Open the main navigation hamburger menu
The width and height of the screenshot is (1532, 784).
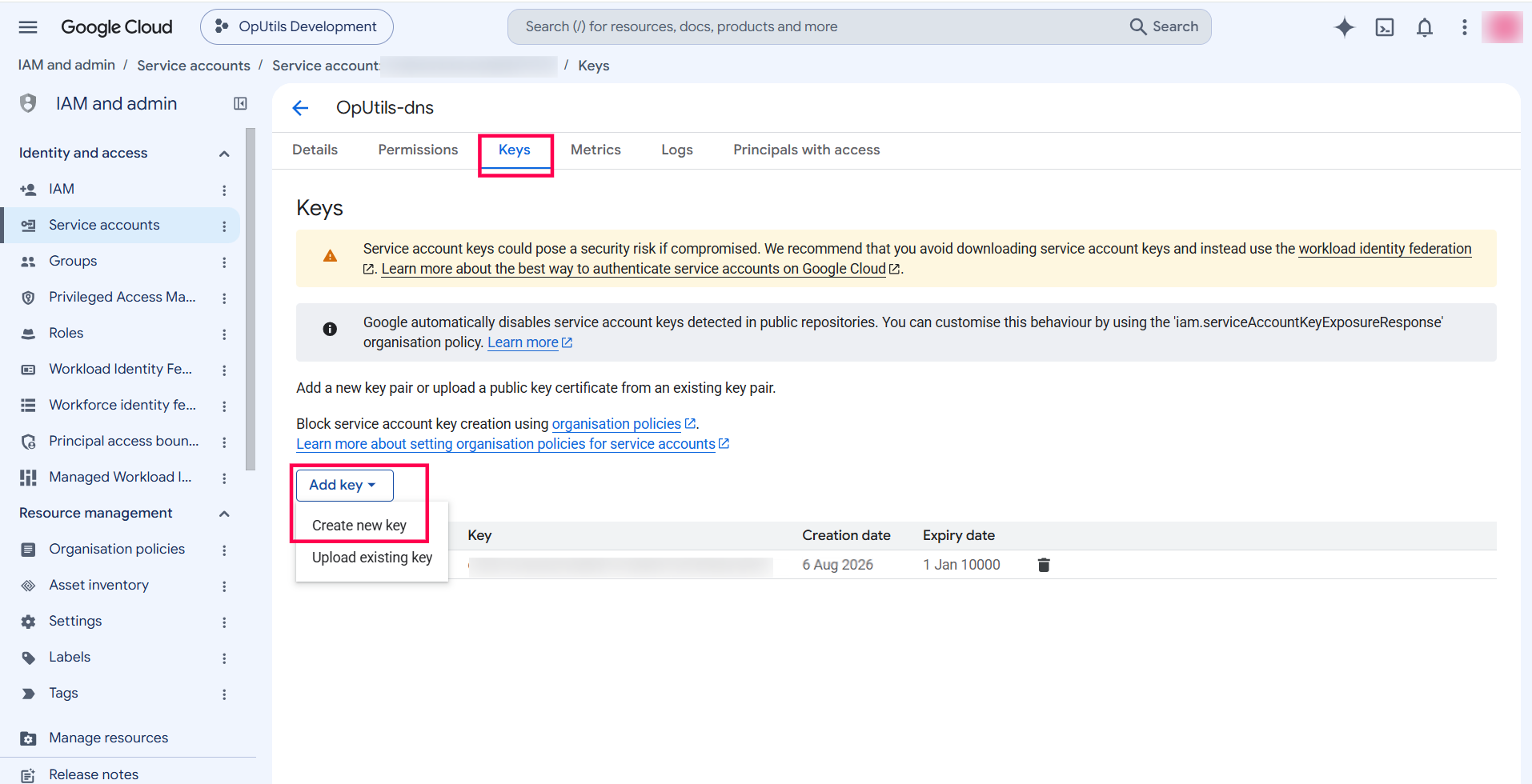tap(28, 27)
